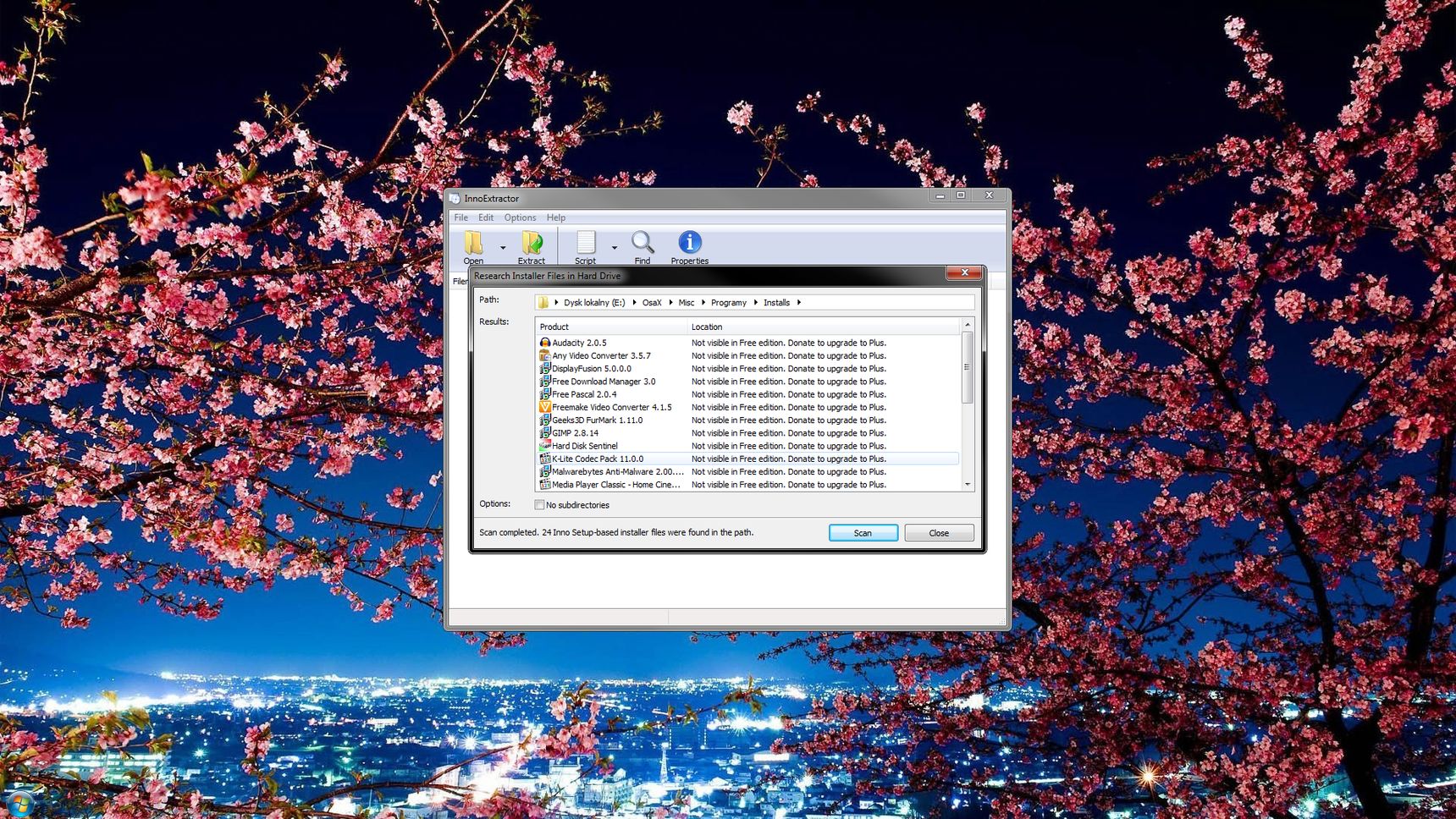Select the Geeks3D FurMark 1.11.0 text
This screenshot has height=819, width=1456.
tap(597, 420)
